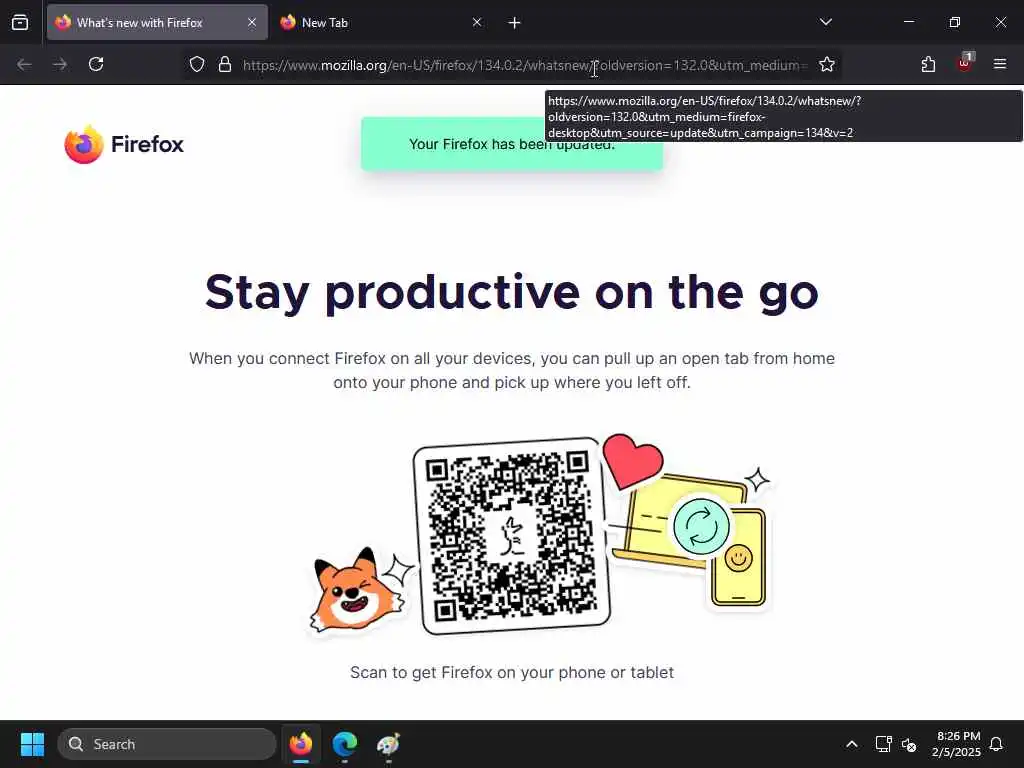The width and height of the screenshot is (1024, 768).
Task: Open the Extensions puzzle icon
Action: [928, 64]
